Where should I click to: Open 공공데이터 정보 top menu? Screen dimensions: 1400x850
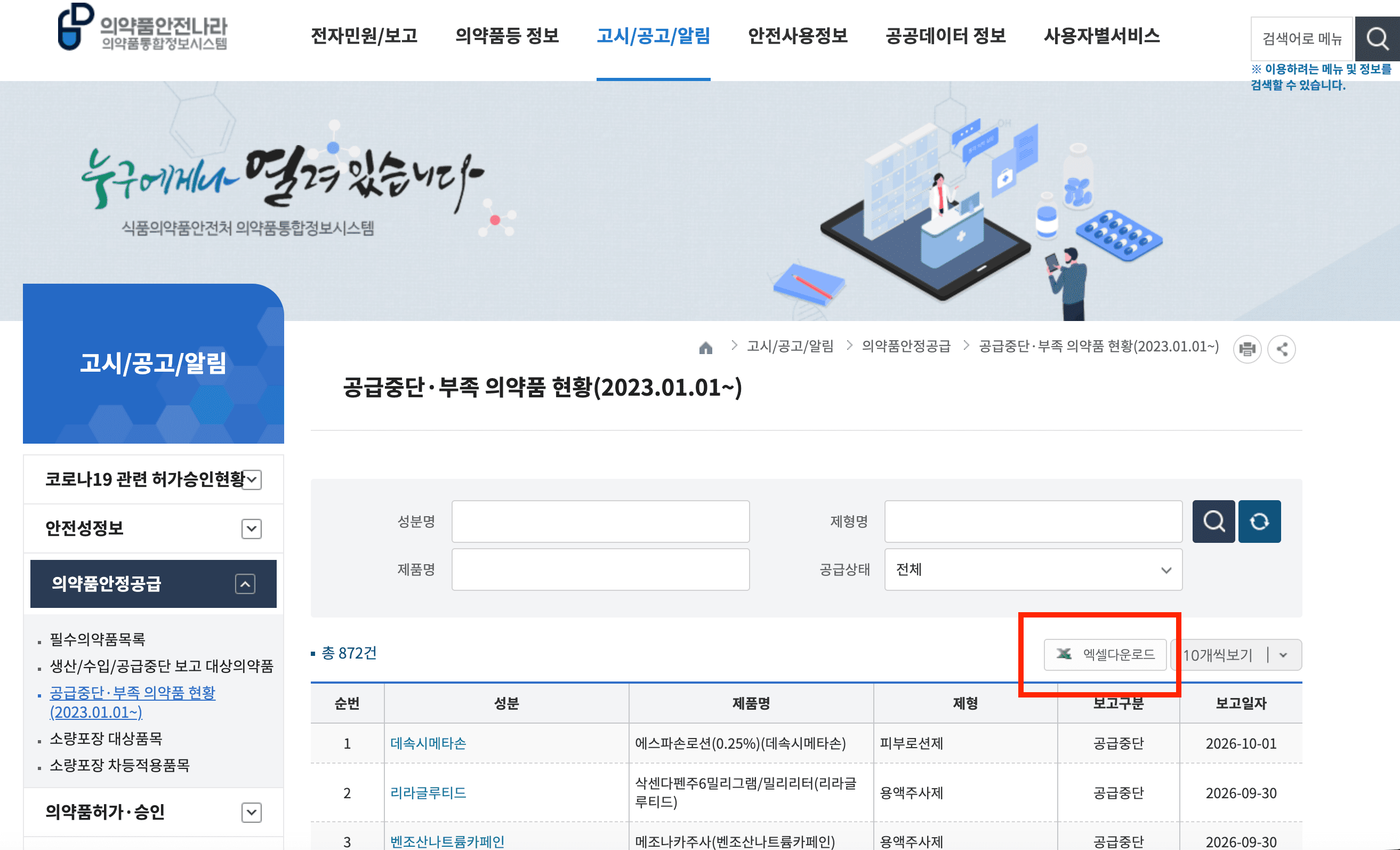(x=946, y=36)
